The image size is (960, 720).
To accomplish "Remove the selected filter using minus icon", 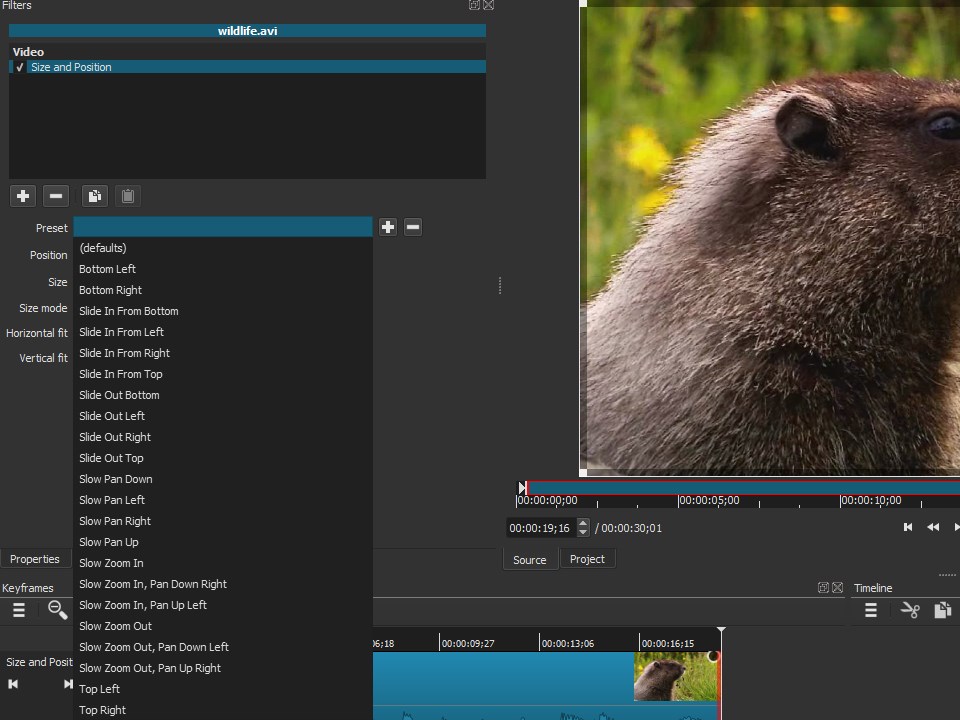I will tap(56, 195).
